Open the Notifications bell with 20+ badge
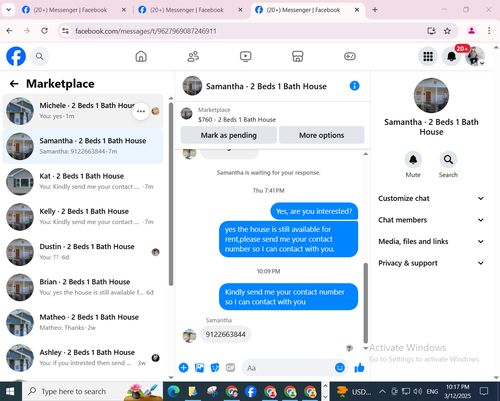 tap(451, 56)
